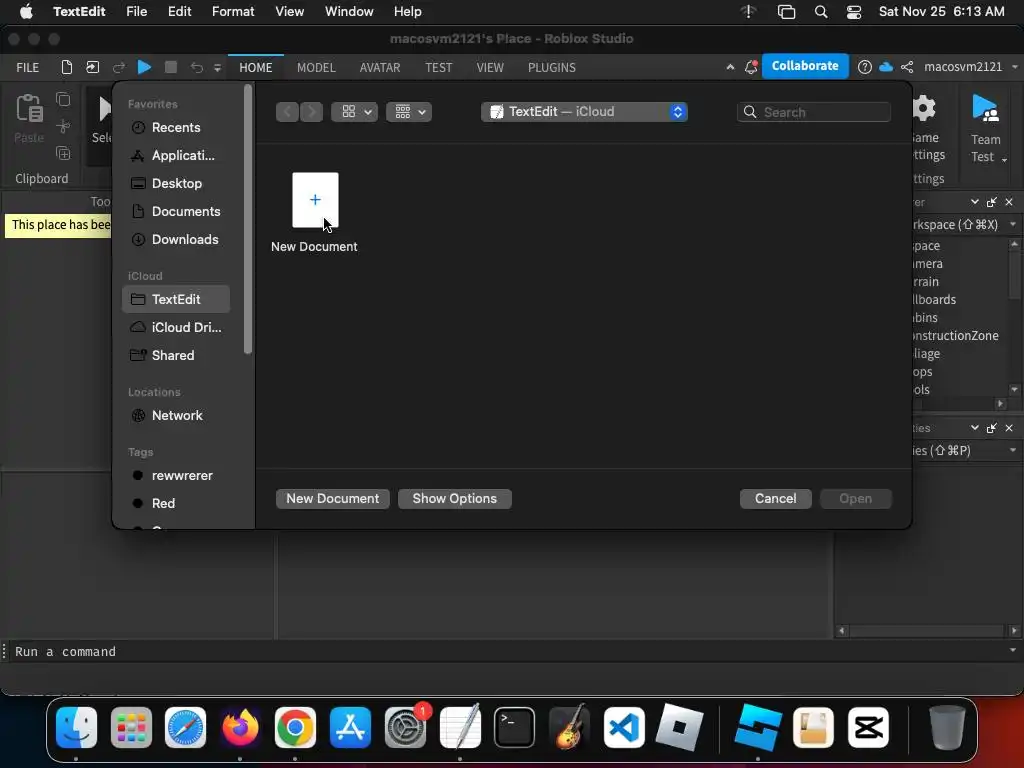Viewport: 1024px width, 768px height.
Task: Open Explorer panel options chevron
Action: pyautogui.click(x=974, y=202)
